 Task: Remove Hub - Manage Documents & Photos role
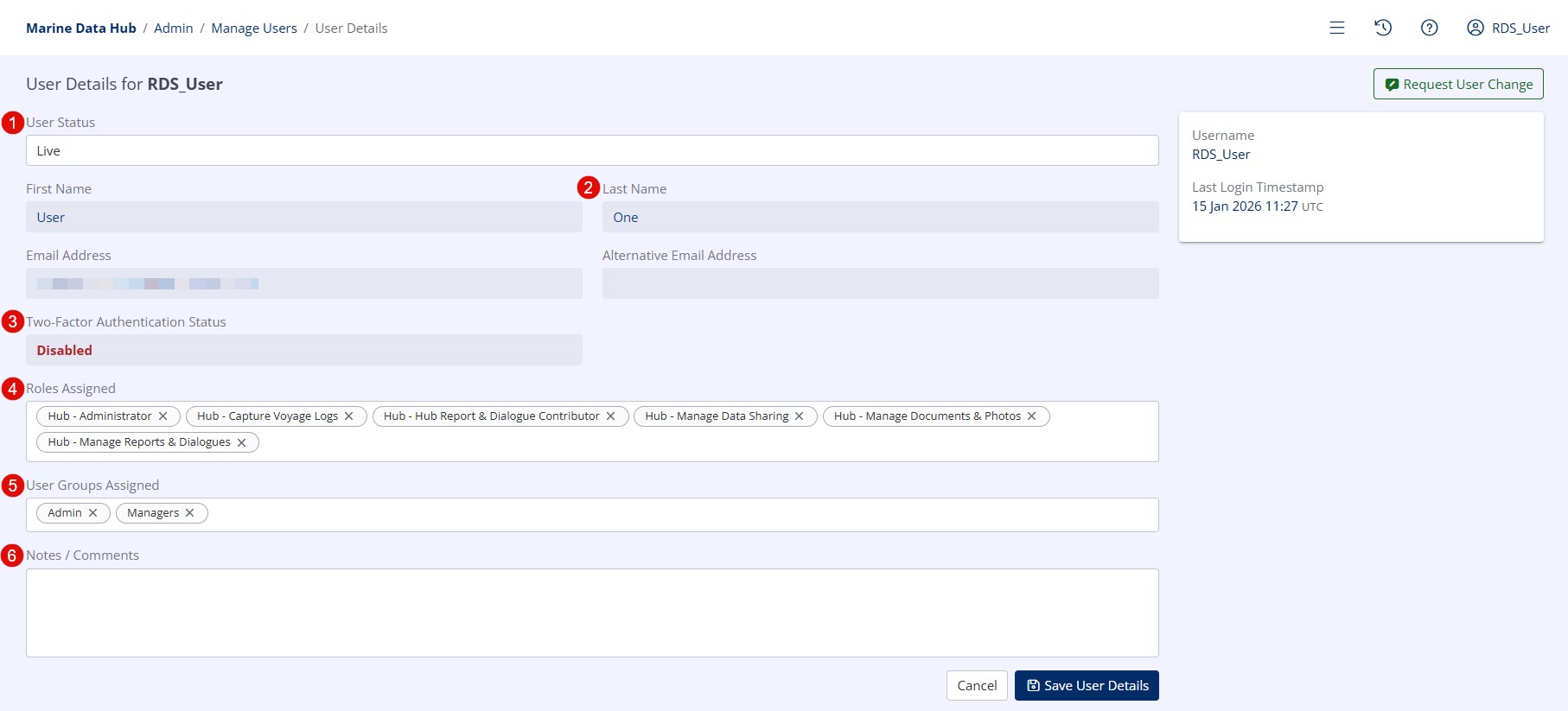pos(1032,416)
